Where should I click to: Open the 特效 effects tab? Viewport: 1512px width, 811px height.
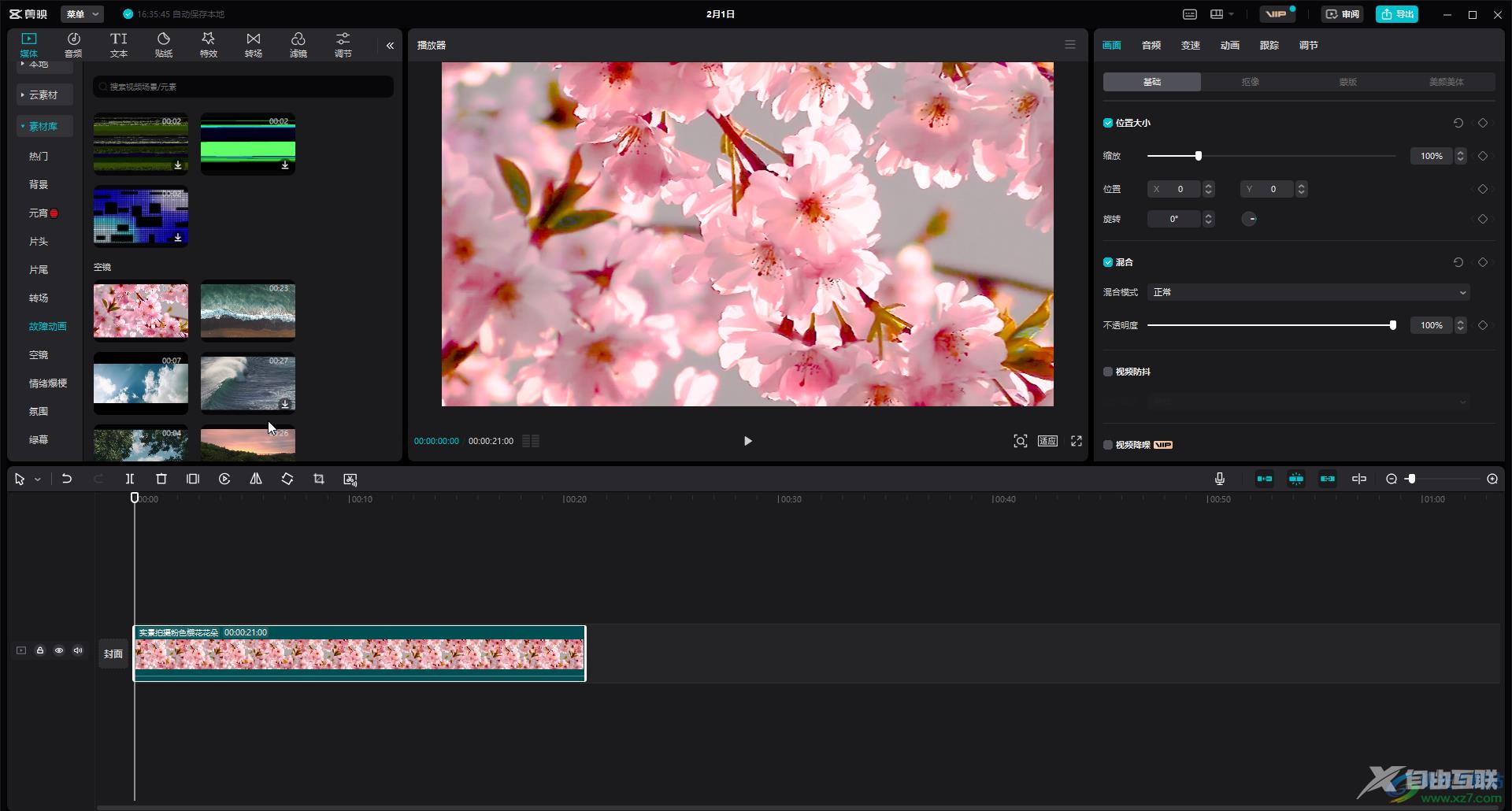(209, 45)
